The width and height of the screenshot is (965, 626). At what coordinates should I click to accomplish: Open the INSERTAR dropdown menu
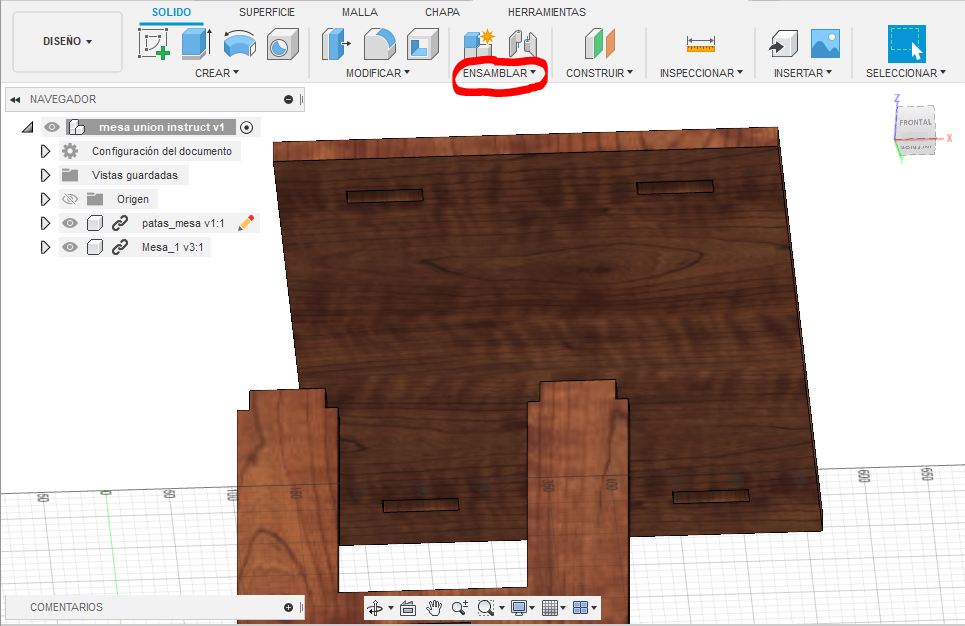tap(803, 73)
